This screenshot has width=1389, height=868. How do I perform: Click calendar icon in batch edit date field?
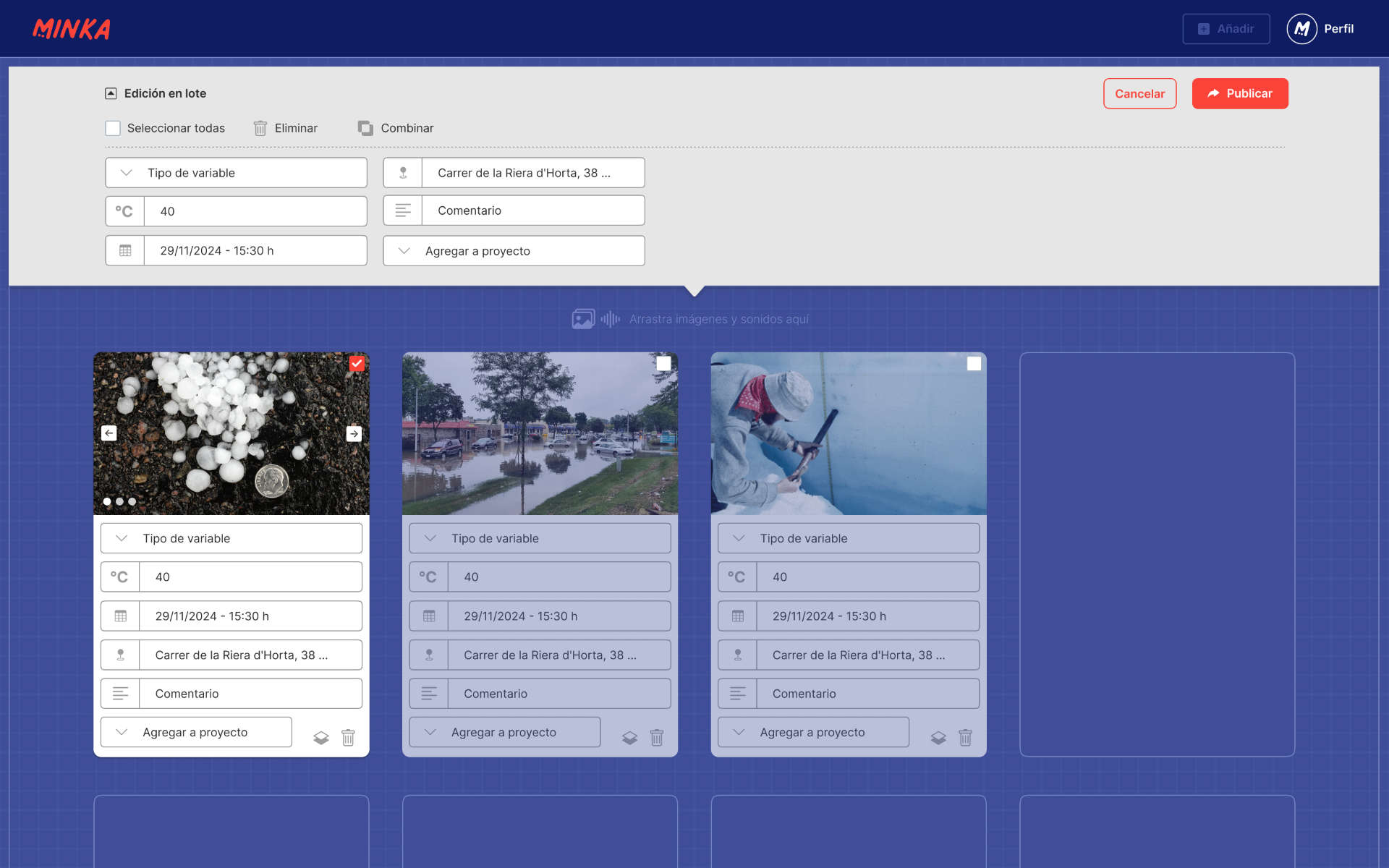(x=125, y=250)
